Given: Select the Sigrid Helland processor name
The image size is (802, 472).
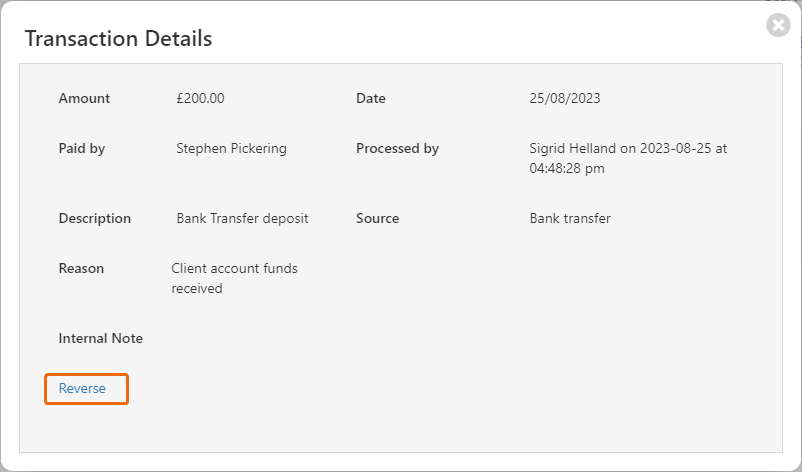Looking at the screenshot, I should 572,149.
